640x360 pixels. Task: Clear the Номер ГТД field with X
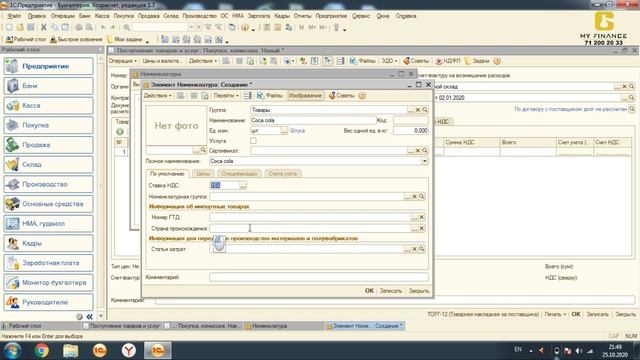(422, 217)
